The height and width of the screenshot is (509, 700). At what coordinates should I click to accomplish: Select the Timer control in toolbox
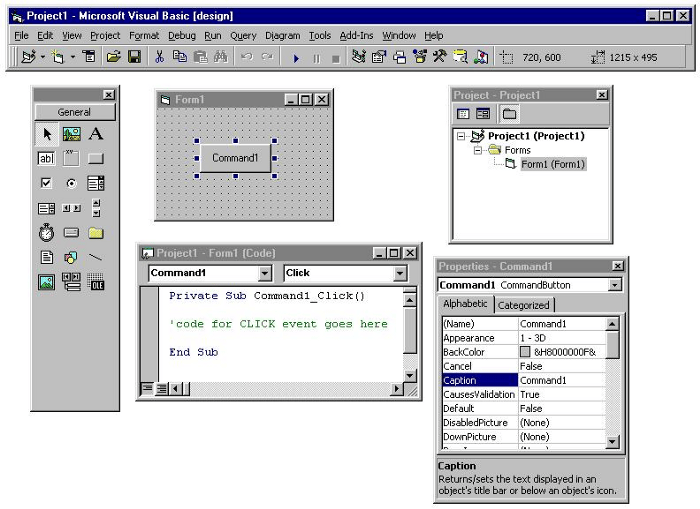pyautogui.click(x=46, y=233)
